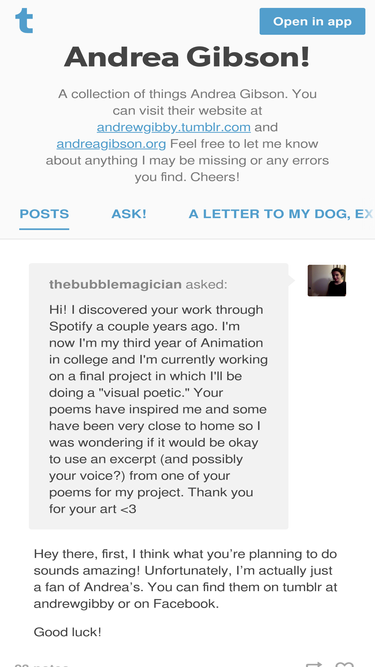The height and width of the screenshot is (667, 375).
Task: Open the A LETTER TO MY DOG tab
Action: point(281,214)
